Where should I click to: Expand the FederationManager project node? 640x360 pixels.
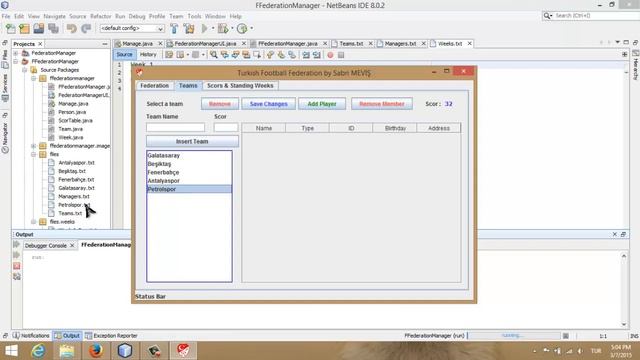(x=16, y=53)
